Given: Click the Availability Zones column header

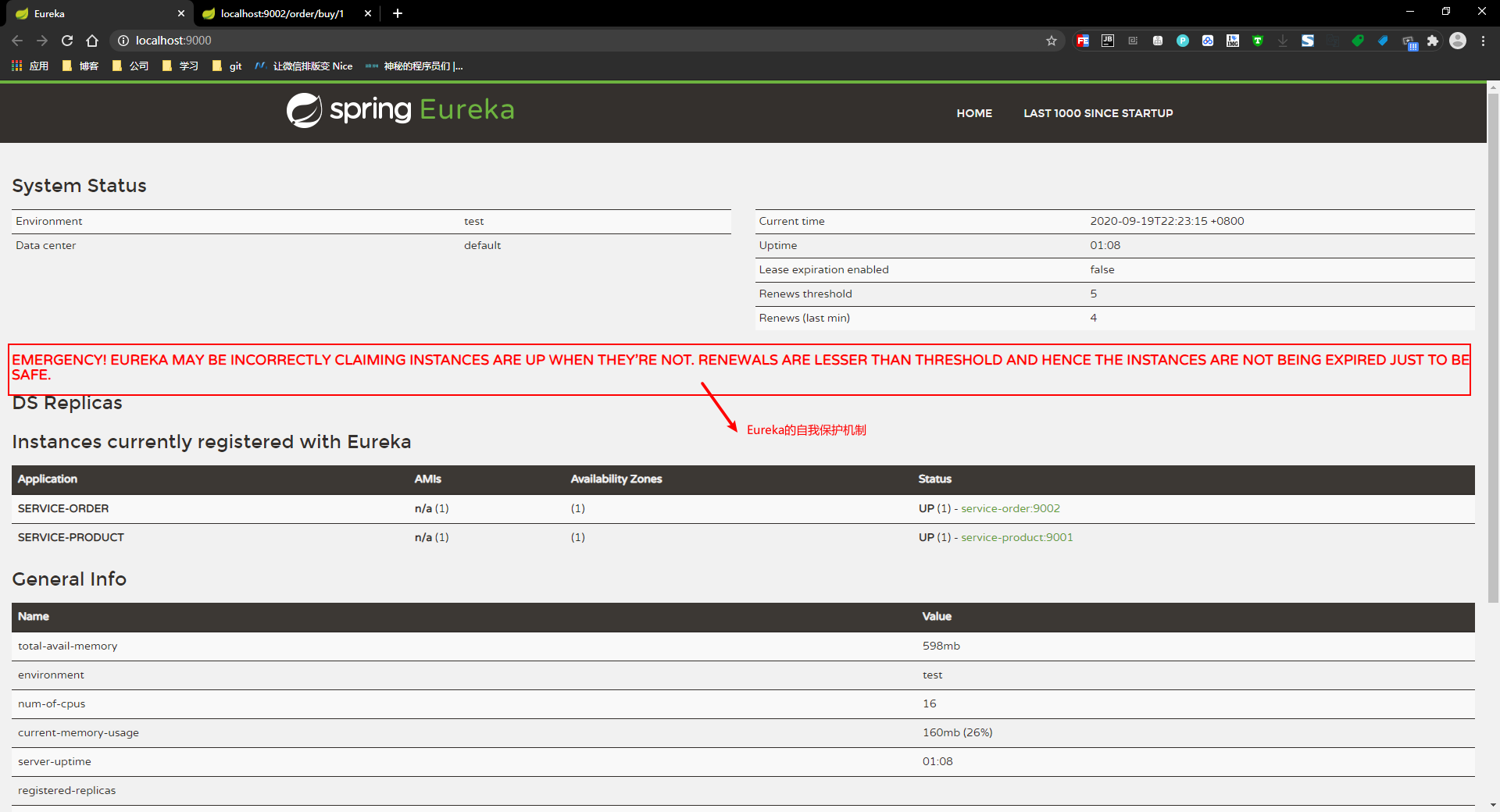Looking at the screenshot, I should (x=616, y=479).
